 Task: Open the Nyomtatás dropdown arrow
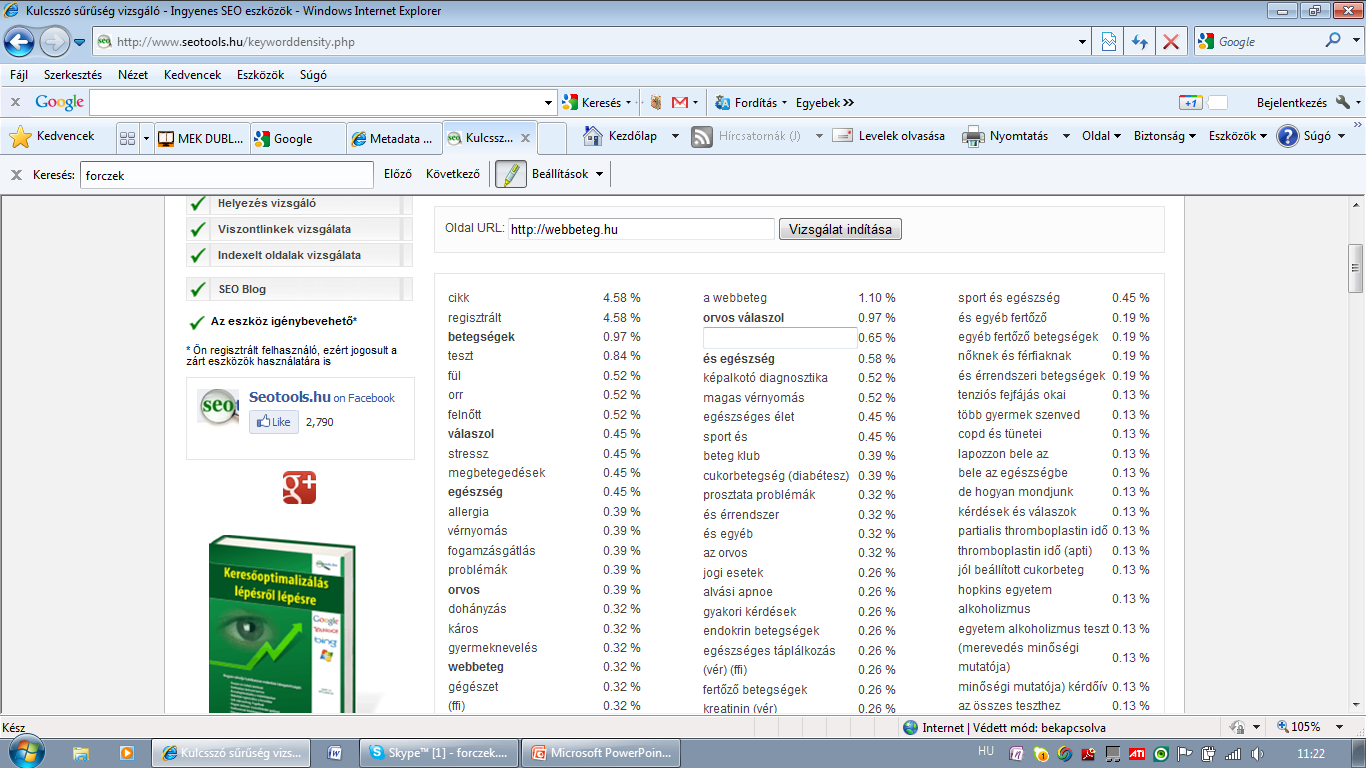[x=1066, y=136]
